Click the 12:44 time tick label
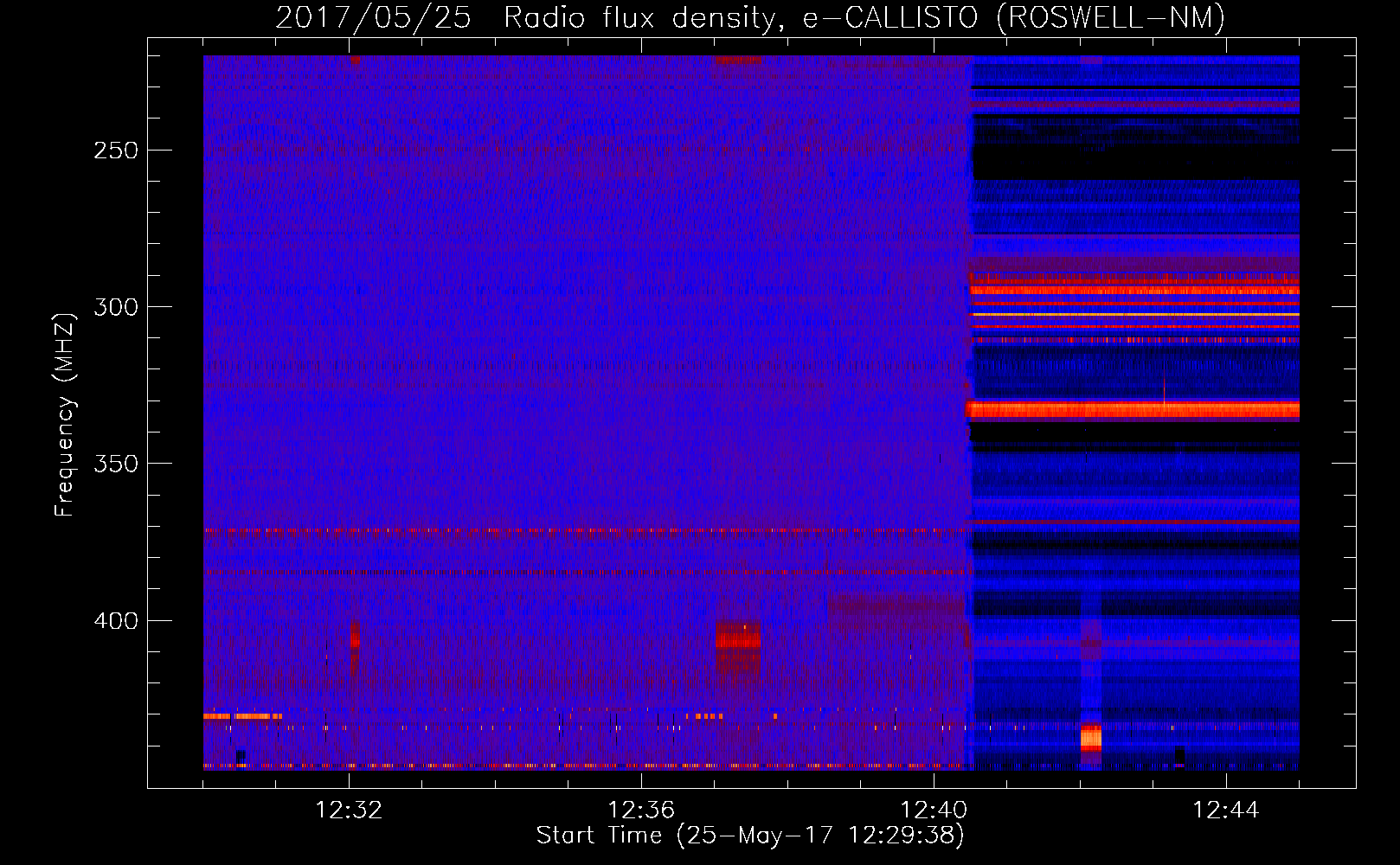Image resolution: width=1400 pixels, height=865 pixels. tap(1226, 811)
